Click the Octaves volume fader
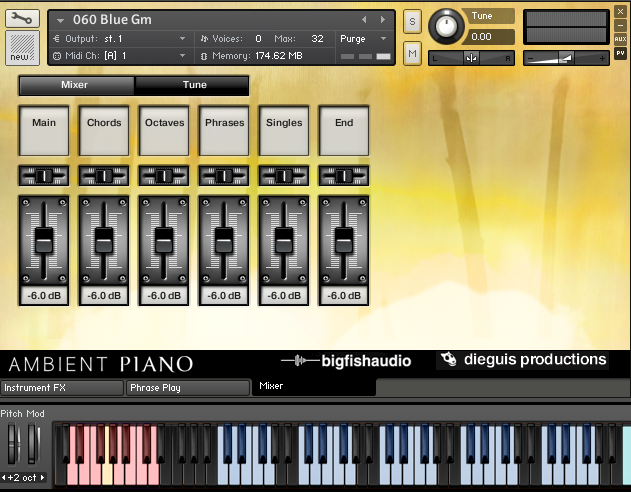The height and width of the screenshot is (492, 631). (x=164, y=240)
